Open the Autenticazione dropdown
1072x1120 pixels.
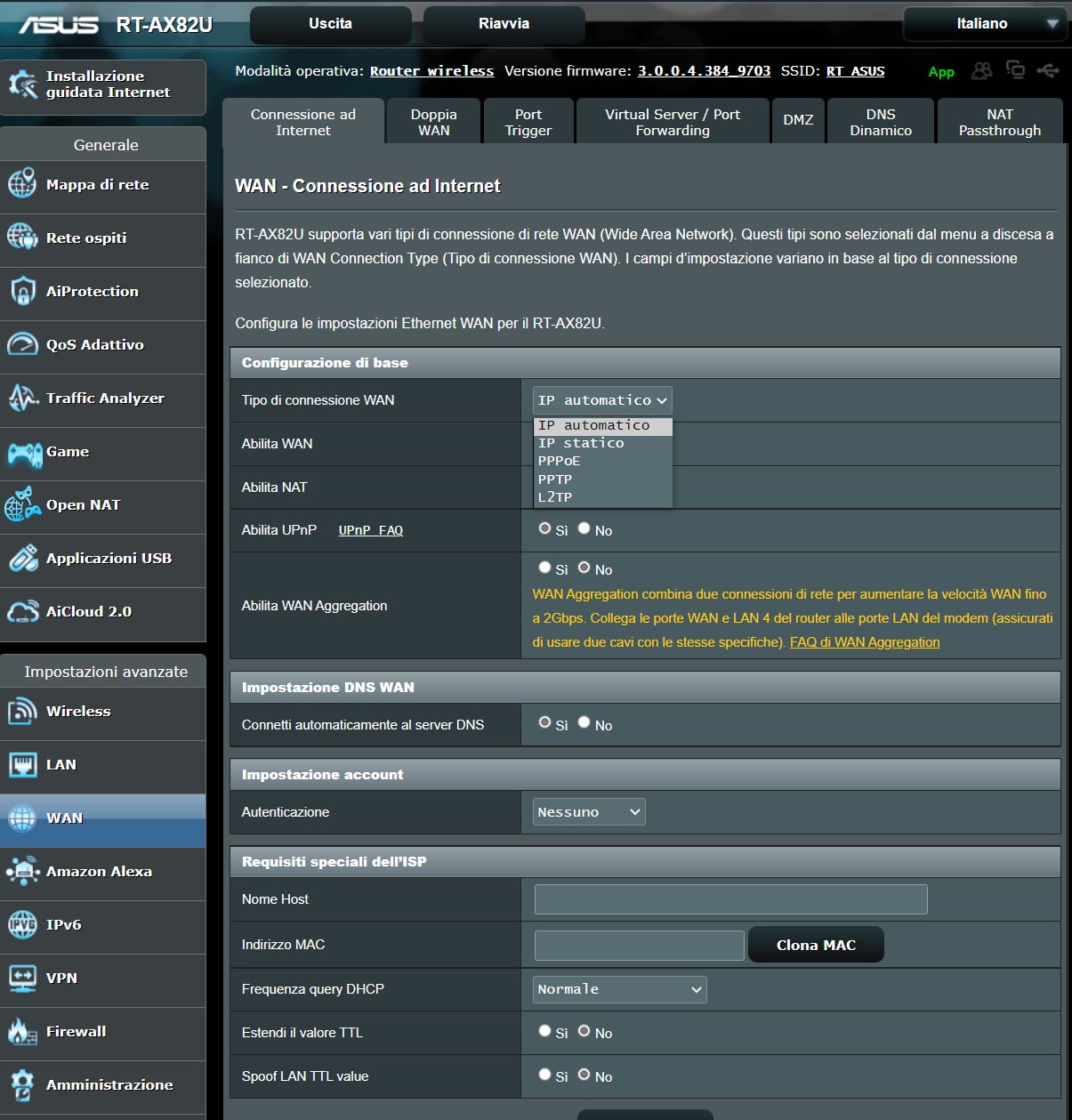coord(588,811)
